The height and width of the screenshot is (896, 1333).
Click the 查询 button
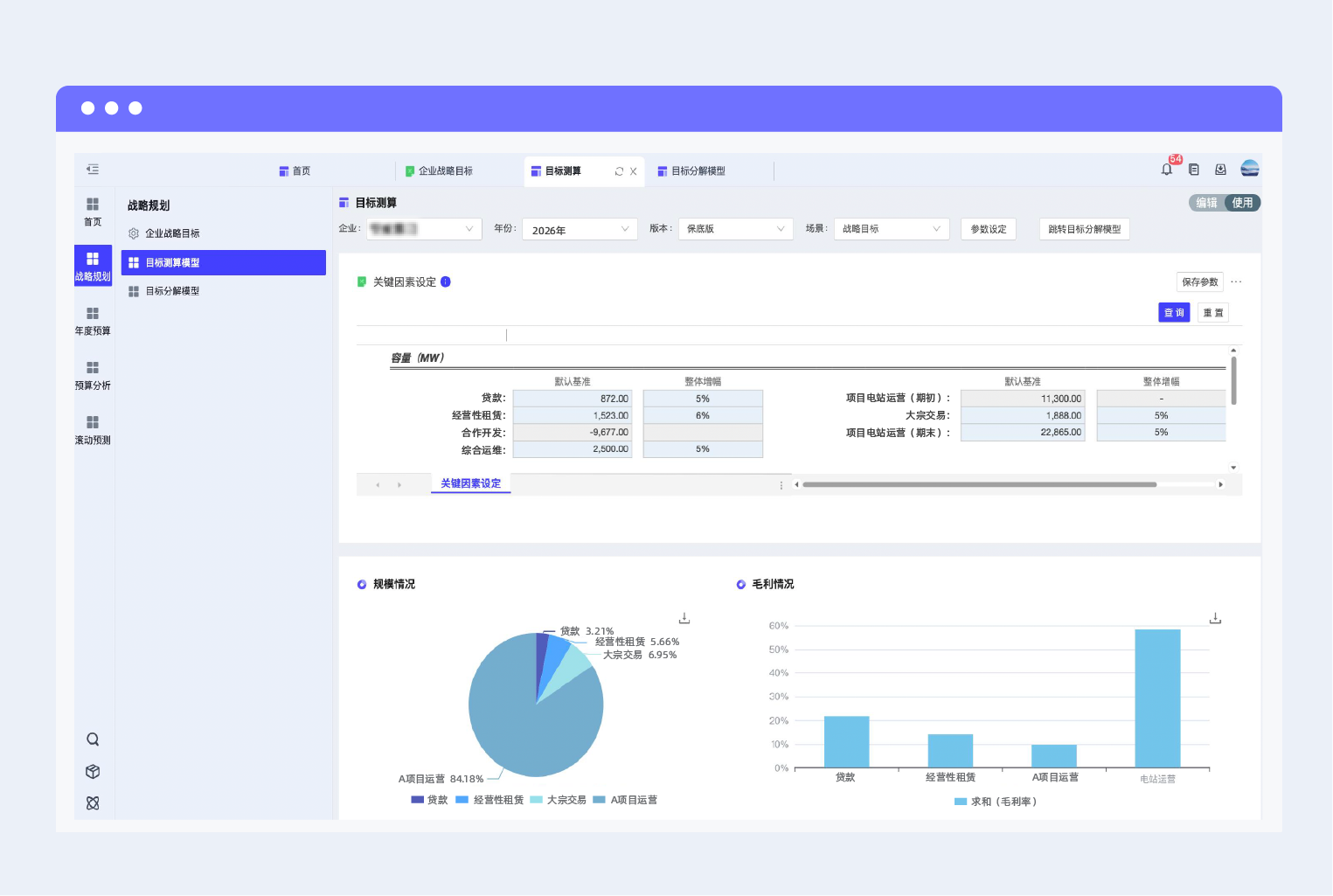1174,313
